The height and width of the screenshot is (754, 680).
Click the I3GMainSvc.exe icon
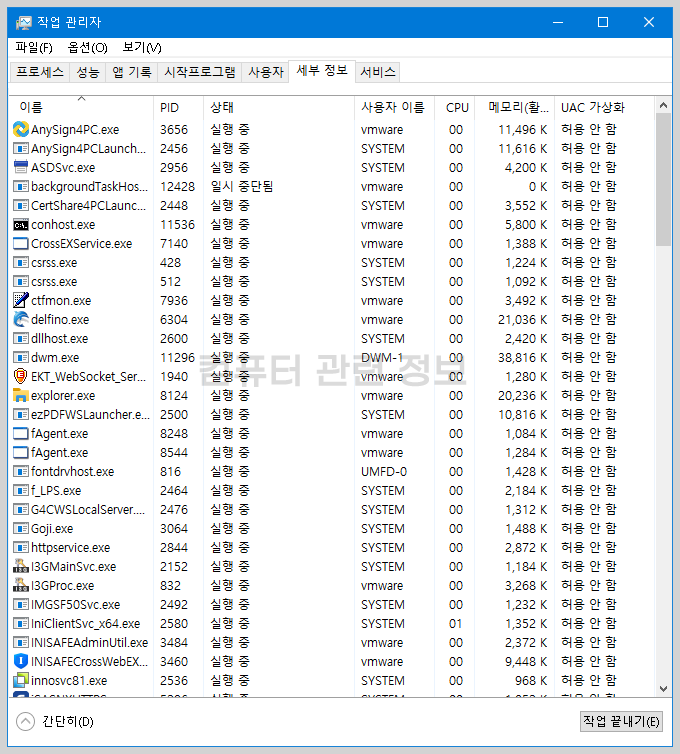21,566
